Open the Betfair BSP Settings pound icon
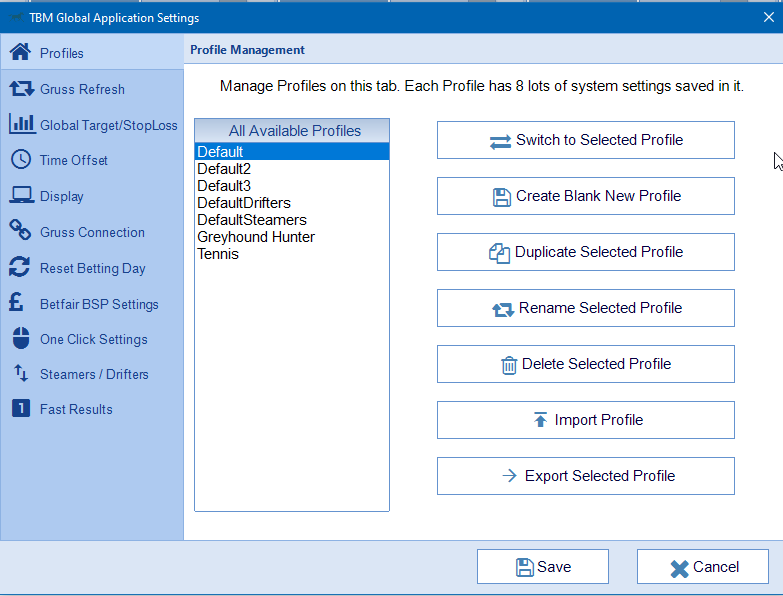Viewport: 783px width, 596px height. pyautogui.click(x=16, y=302)
